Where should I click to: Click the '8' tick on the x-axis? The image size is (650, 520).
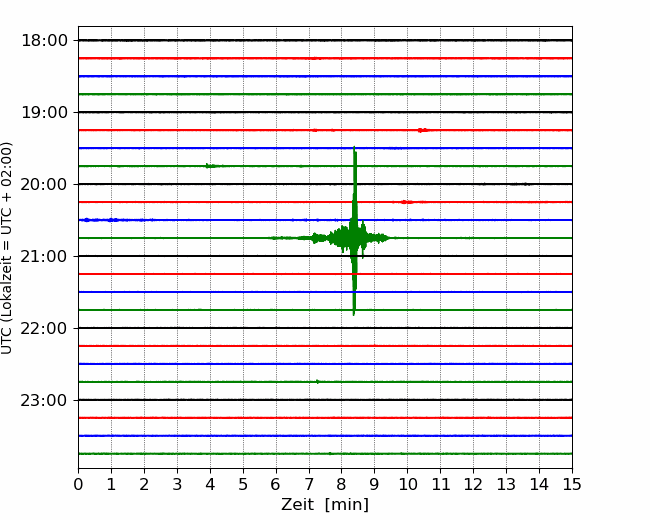coord(342,484)
